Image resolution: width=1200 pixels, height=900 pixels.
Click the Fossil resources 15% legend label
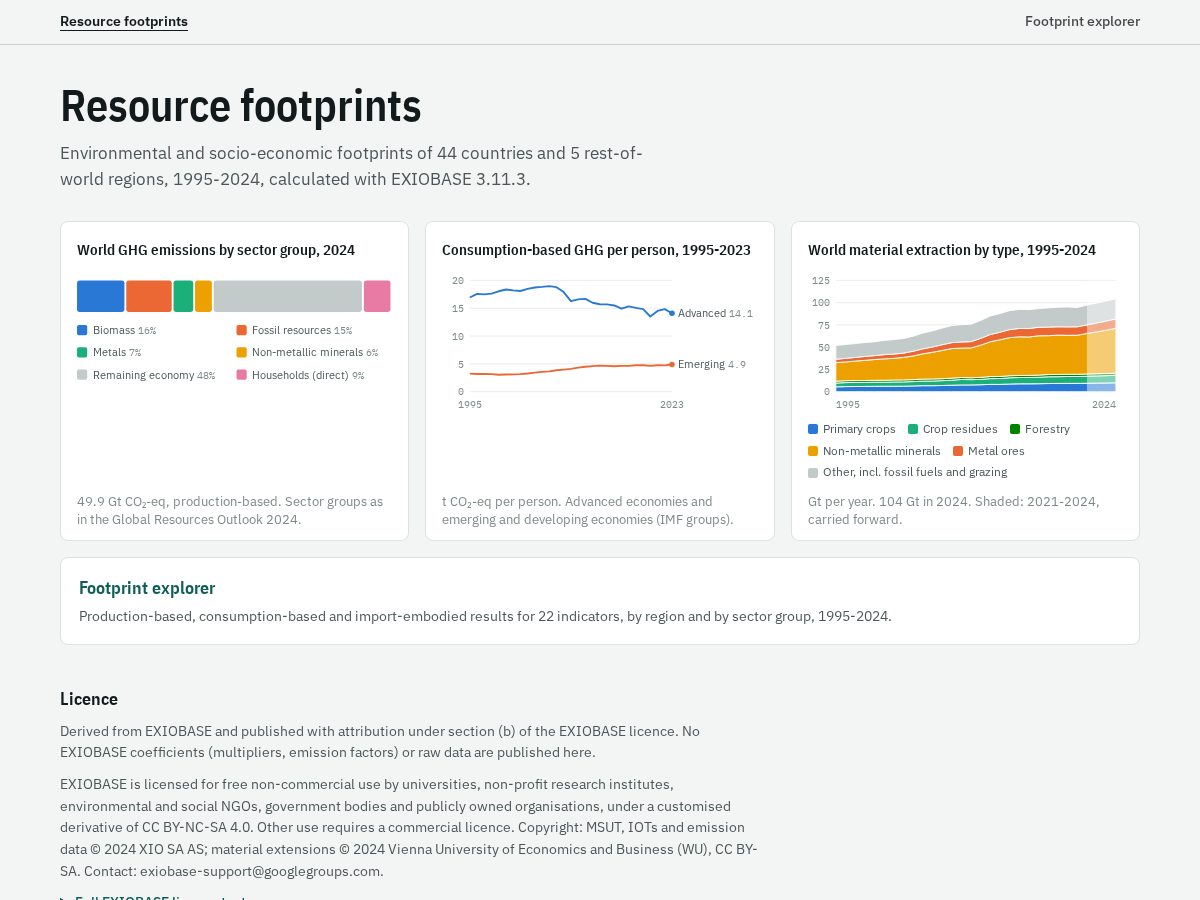tap(302, 330)
